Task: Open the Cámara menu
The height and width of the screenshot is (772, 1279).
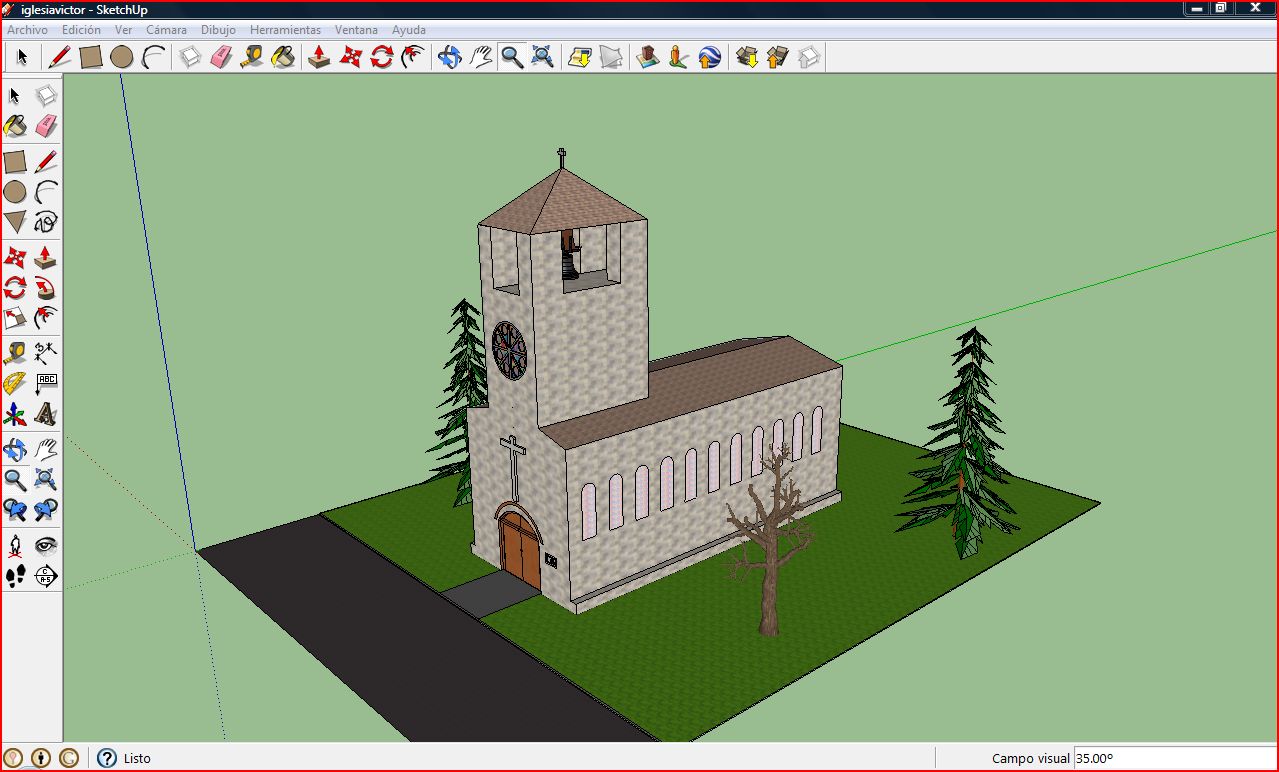Action: pyautogui.click(x=166, y=29)
